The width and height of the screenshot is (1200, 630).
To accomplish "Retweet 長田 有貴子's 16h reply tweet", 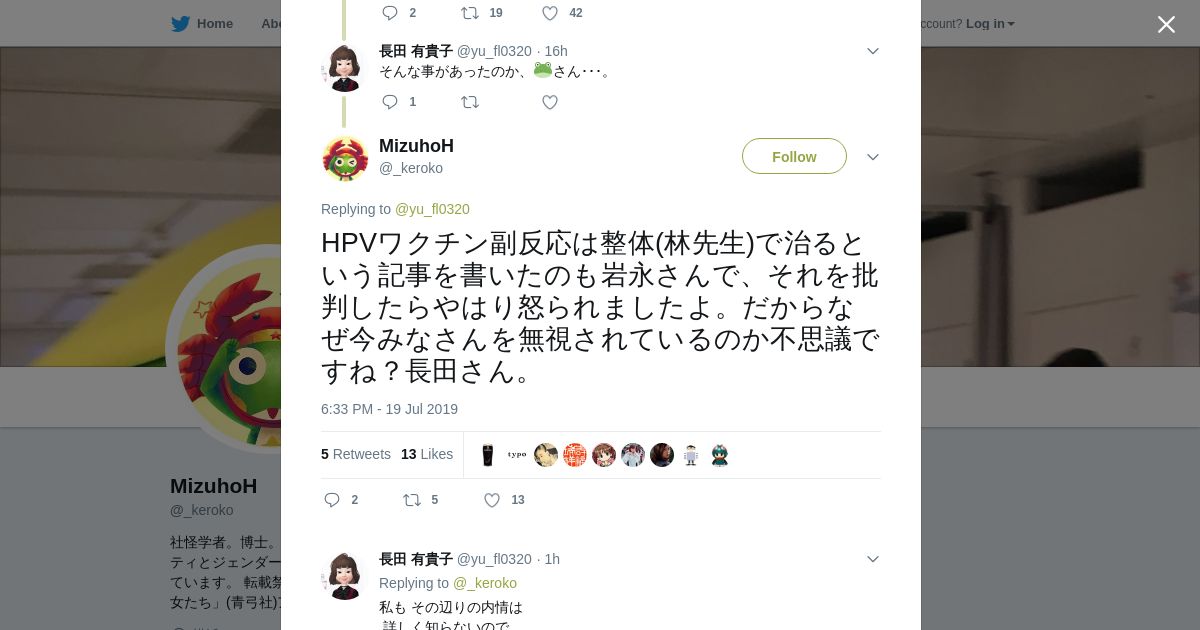I will (470, 102).
